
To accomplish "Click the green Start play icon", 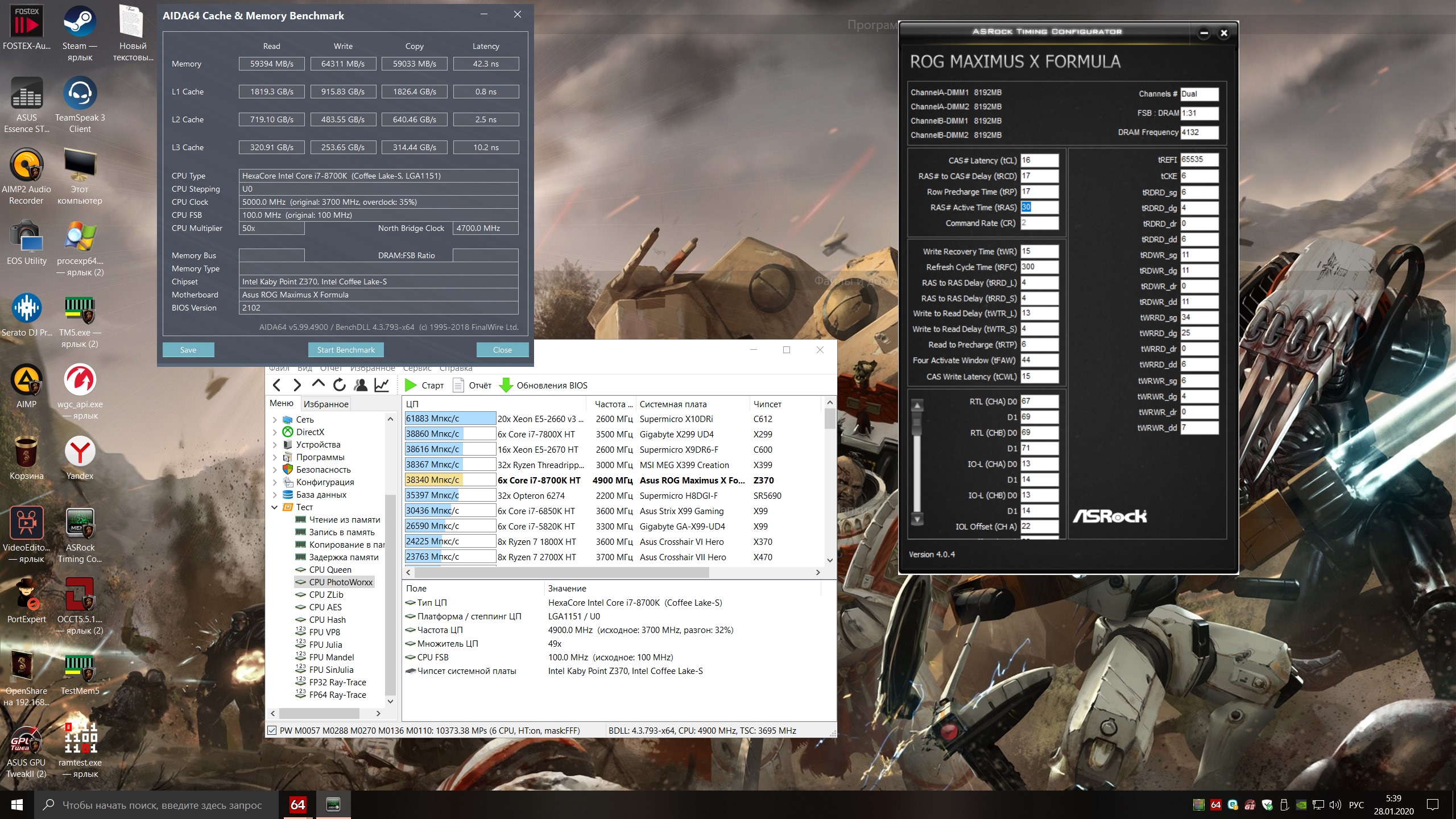I will click(x=411, y=385).
